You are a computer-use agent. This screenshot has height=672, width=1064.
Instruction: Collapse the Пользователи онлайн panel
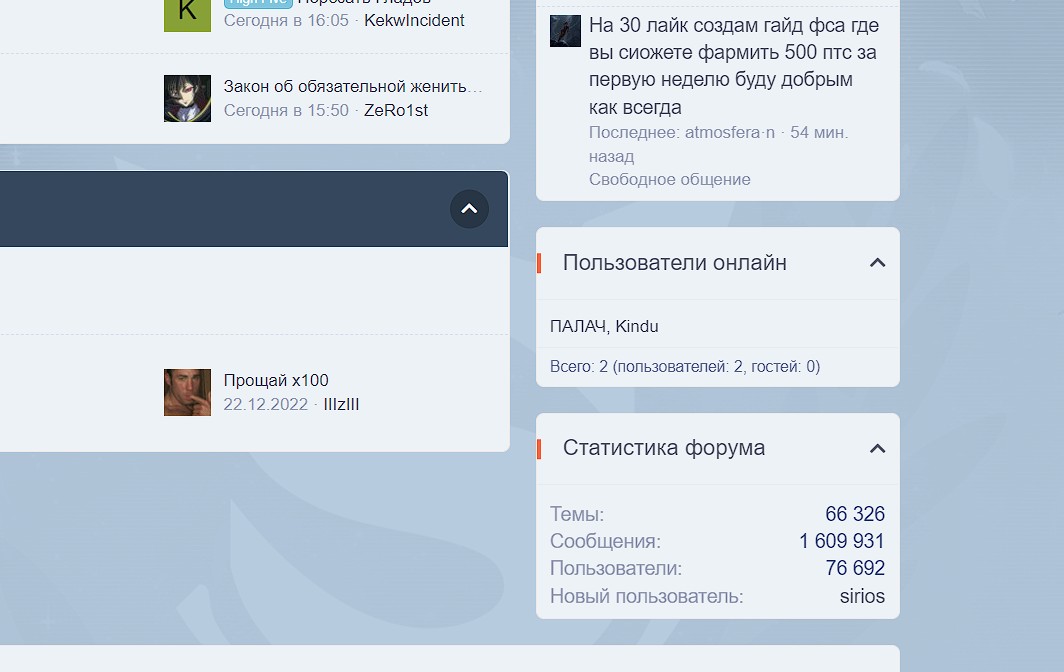(x=877, y=263)
